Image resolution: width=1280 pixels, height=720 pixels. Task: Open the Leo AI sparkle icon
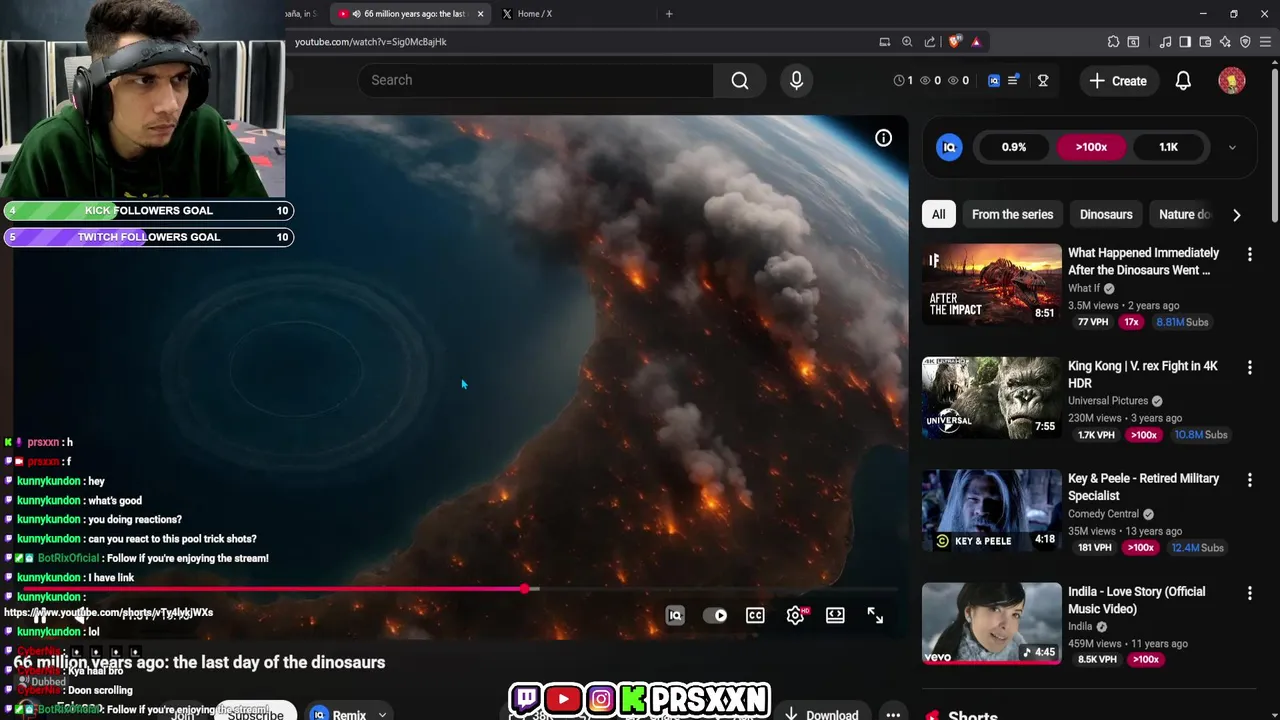click(x=1225, y=42)
